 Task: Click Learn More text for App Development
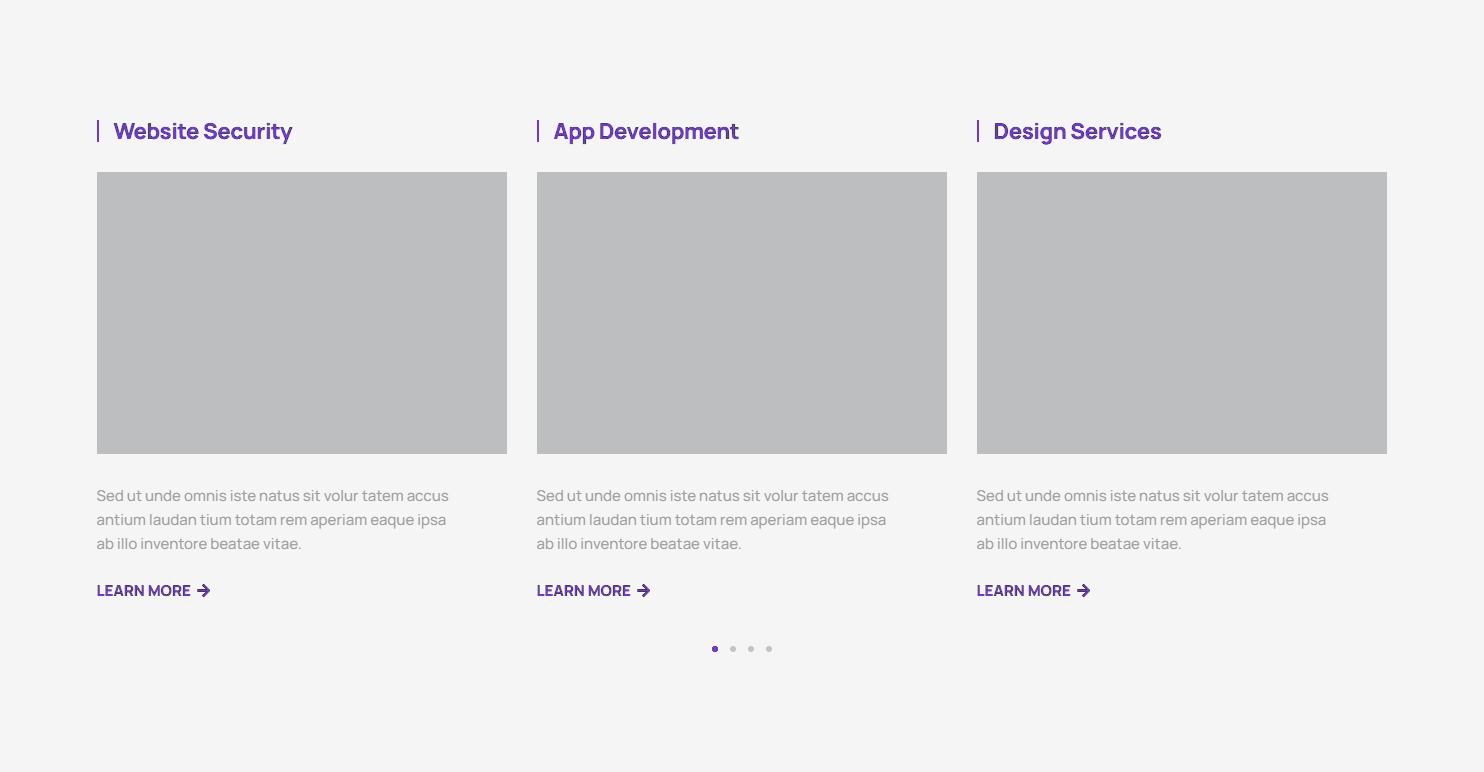click(584, 591)
